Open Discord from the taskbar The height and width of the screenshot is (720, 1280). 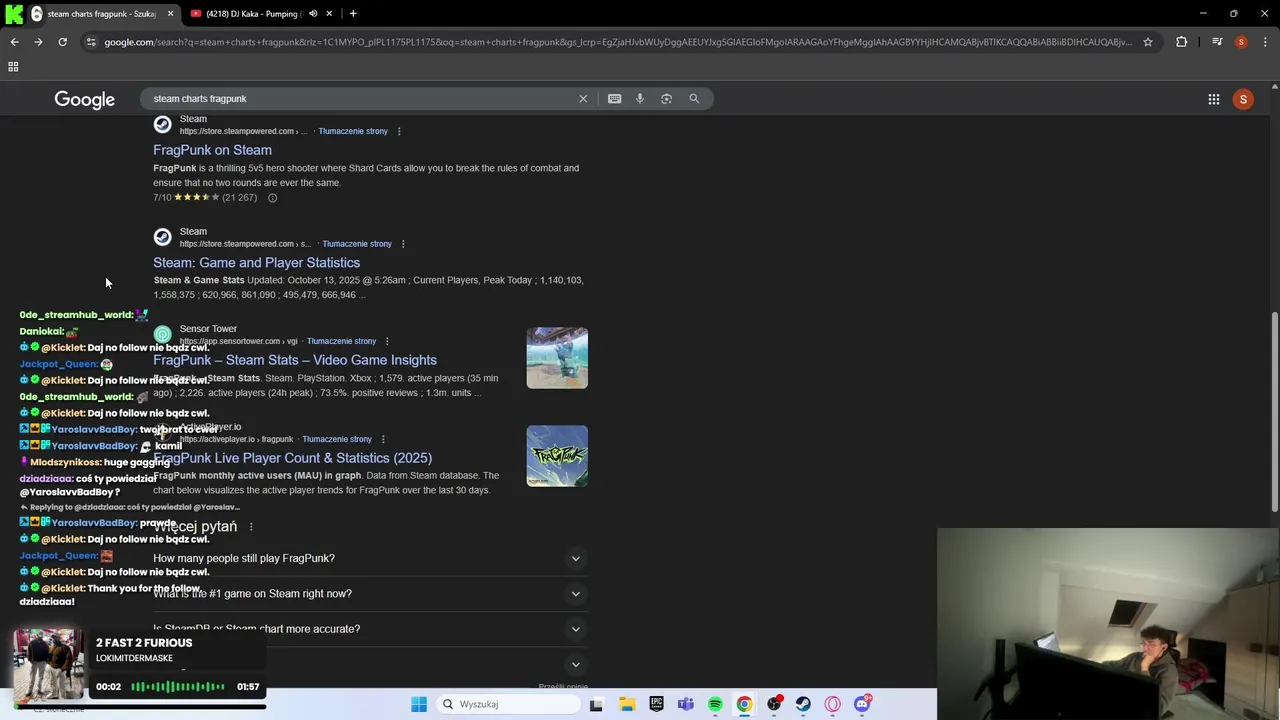point(862,704)
